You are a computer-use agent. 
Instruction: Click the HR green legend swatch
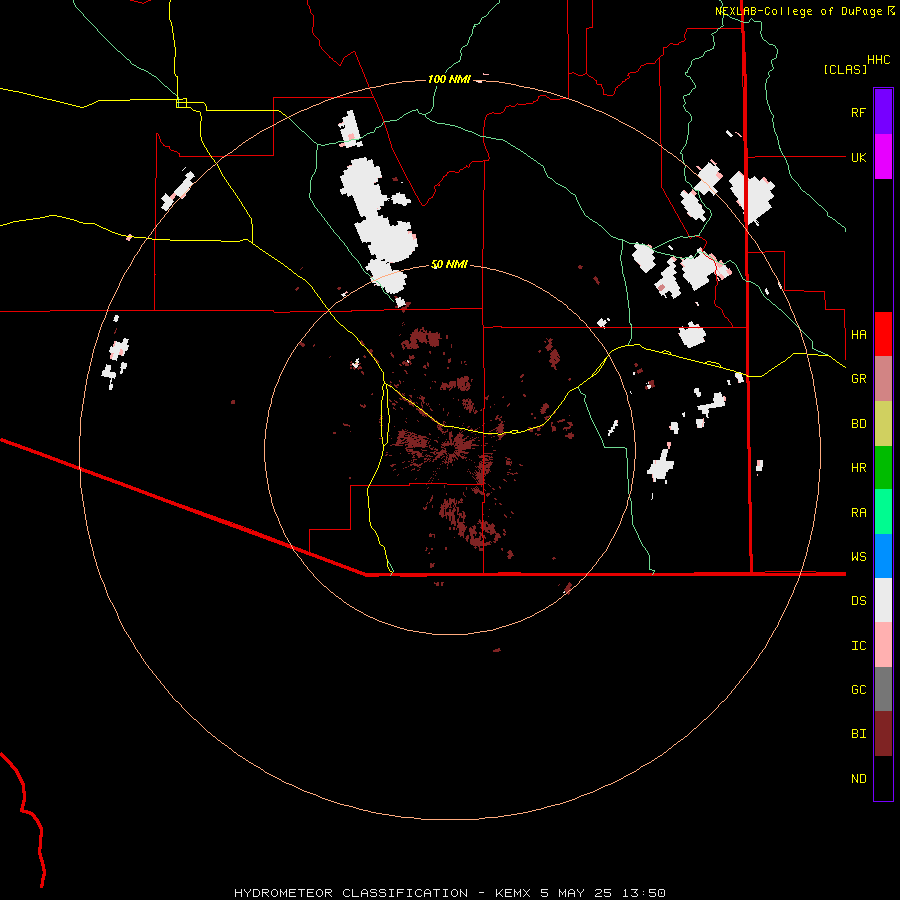[x=883, y=468]
